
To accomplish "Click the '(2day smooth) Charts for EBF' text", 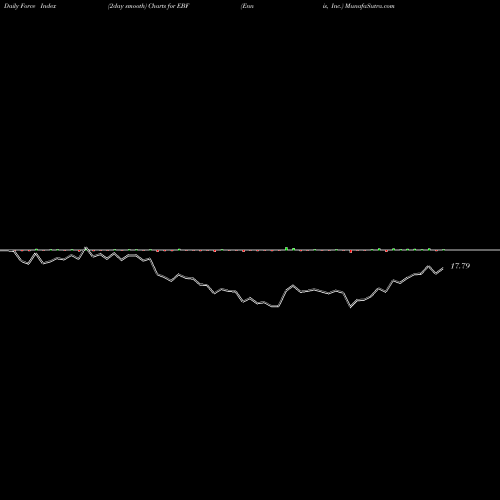I will [x=148, y=6].
